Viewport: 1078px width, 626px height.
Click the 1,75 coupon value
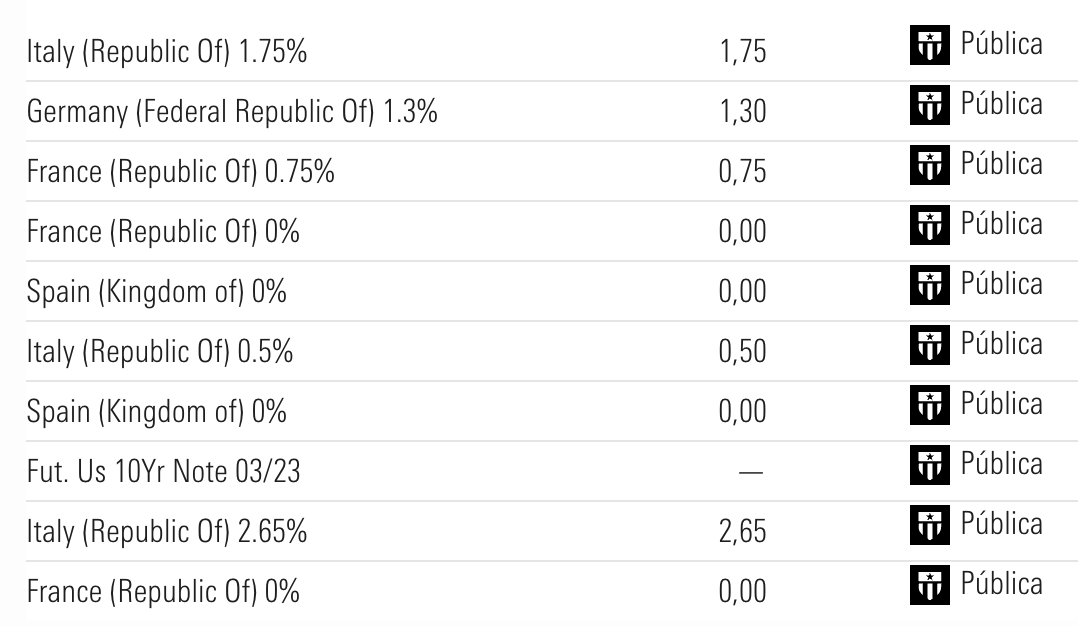742,53
